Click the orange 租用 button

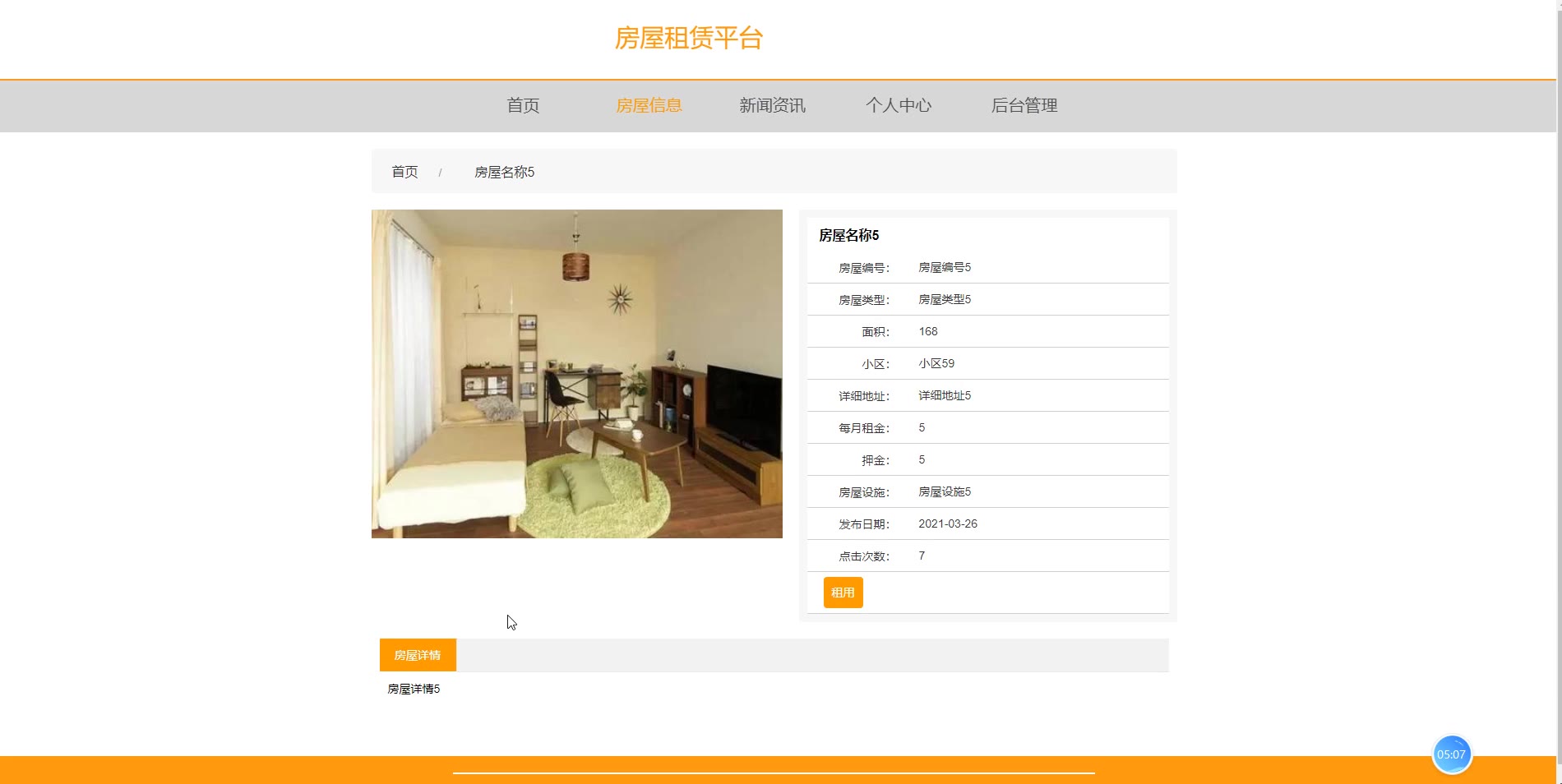843,593
